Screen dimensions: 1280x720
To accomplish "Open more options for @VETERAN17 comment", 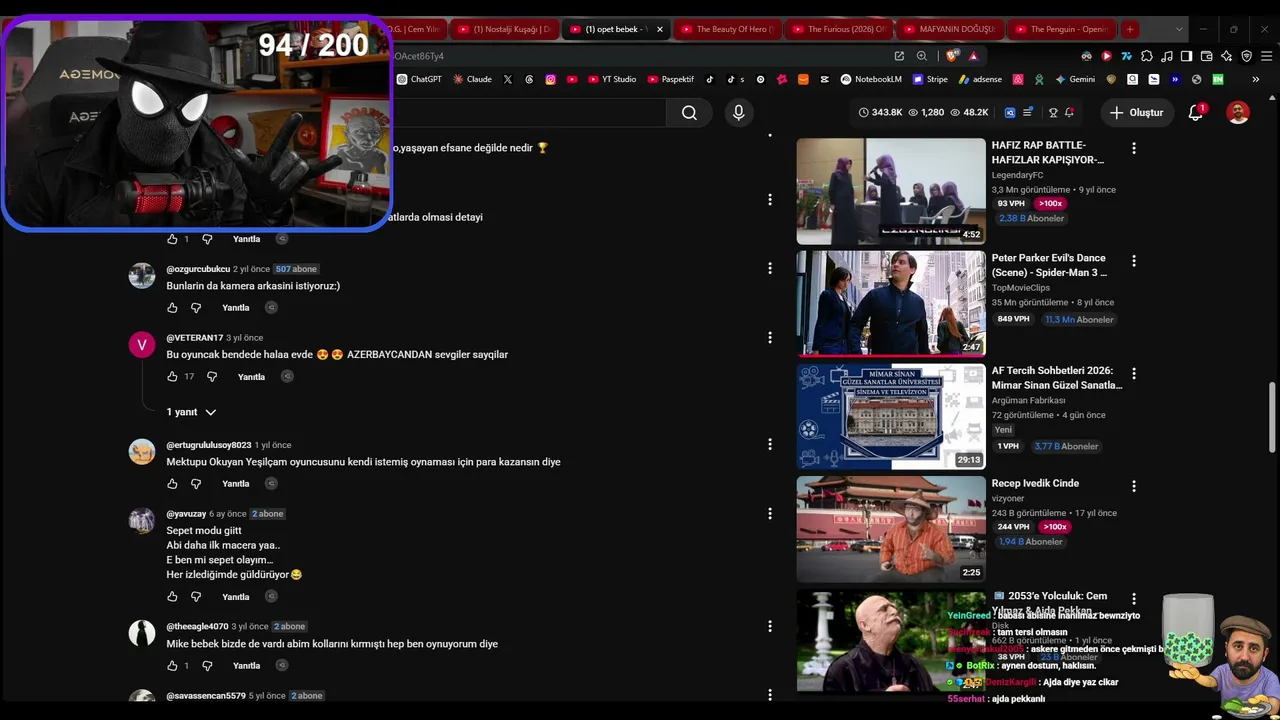I will click(x=770, y=337).
